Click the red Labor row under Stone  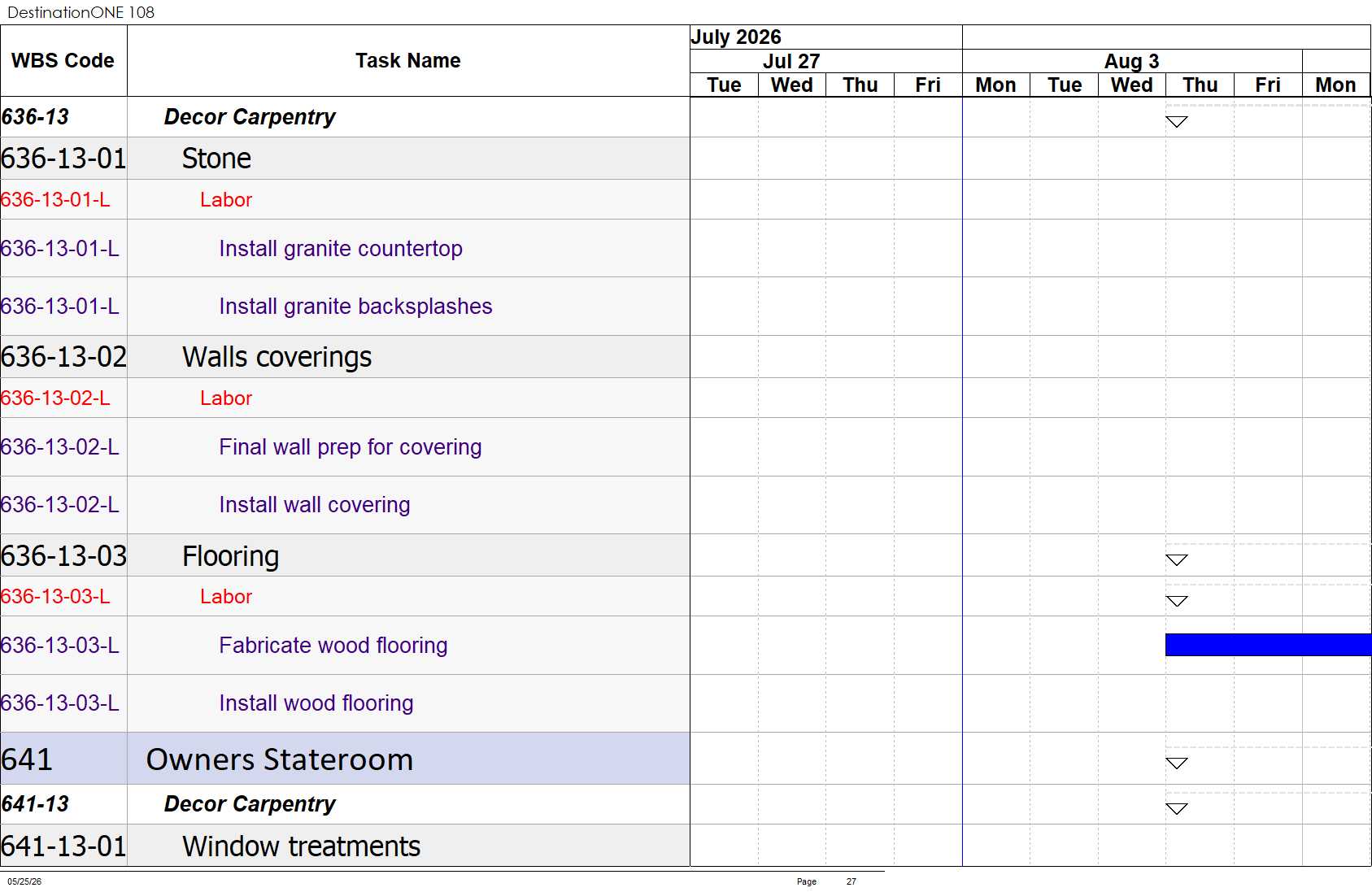click(x=345, y=200)
